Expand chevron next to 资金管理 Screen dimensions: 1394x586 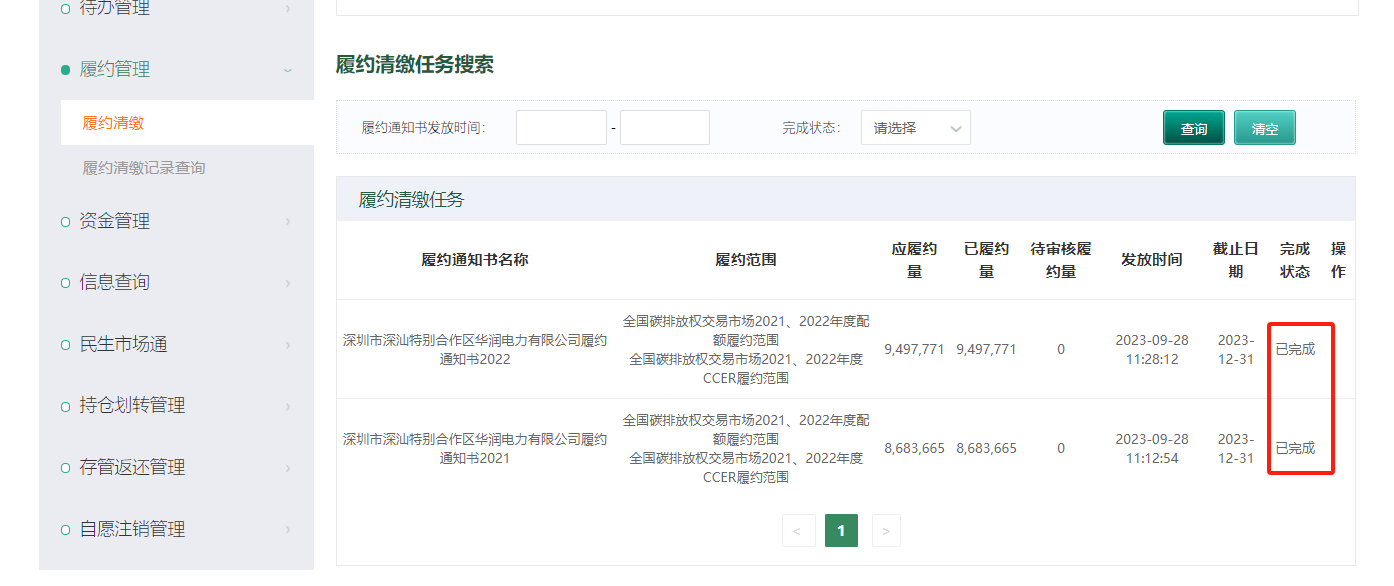[288, 221]
